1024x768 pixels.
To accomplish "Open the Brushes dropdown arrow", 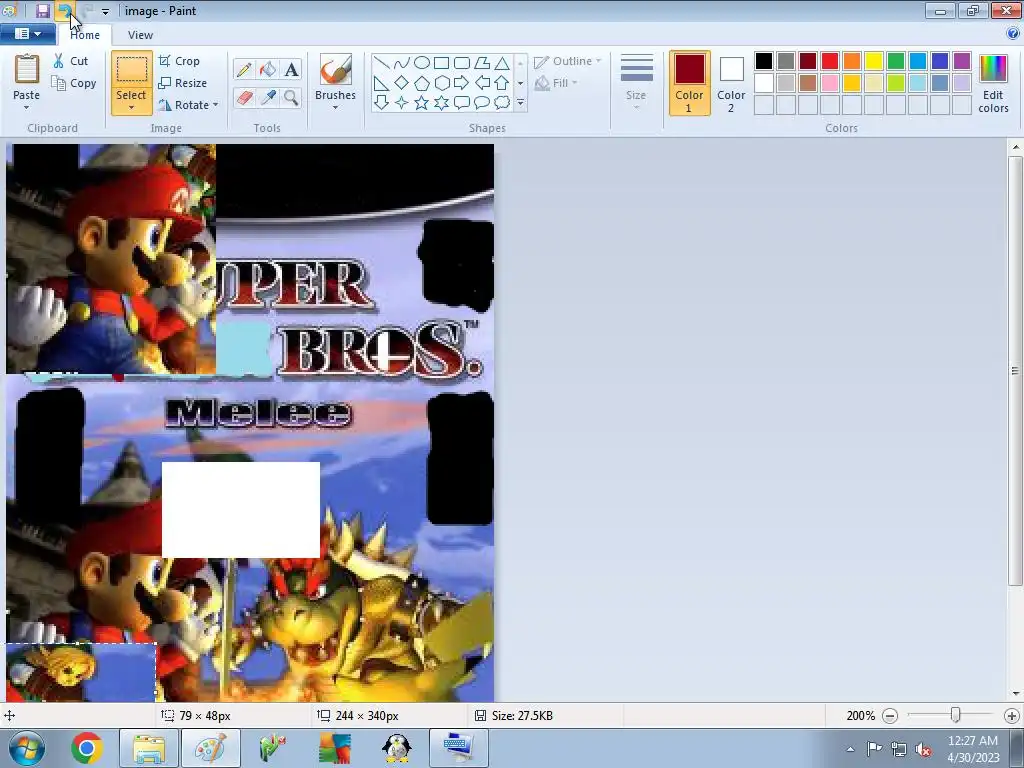I will pos(336,108).
